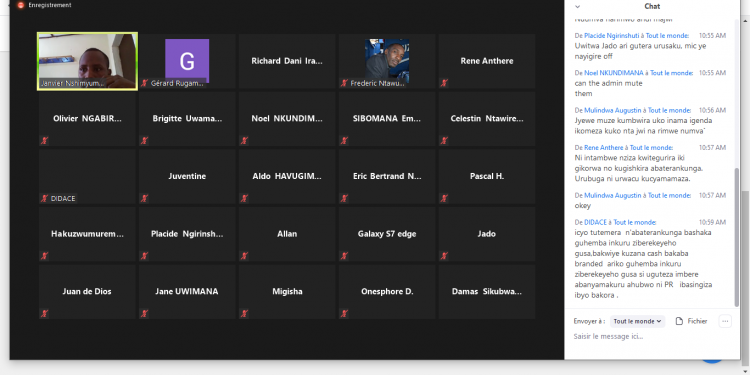
Task: Click muted mic icon on Pascal H. tile
Action: (444, 199)
